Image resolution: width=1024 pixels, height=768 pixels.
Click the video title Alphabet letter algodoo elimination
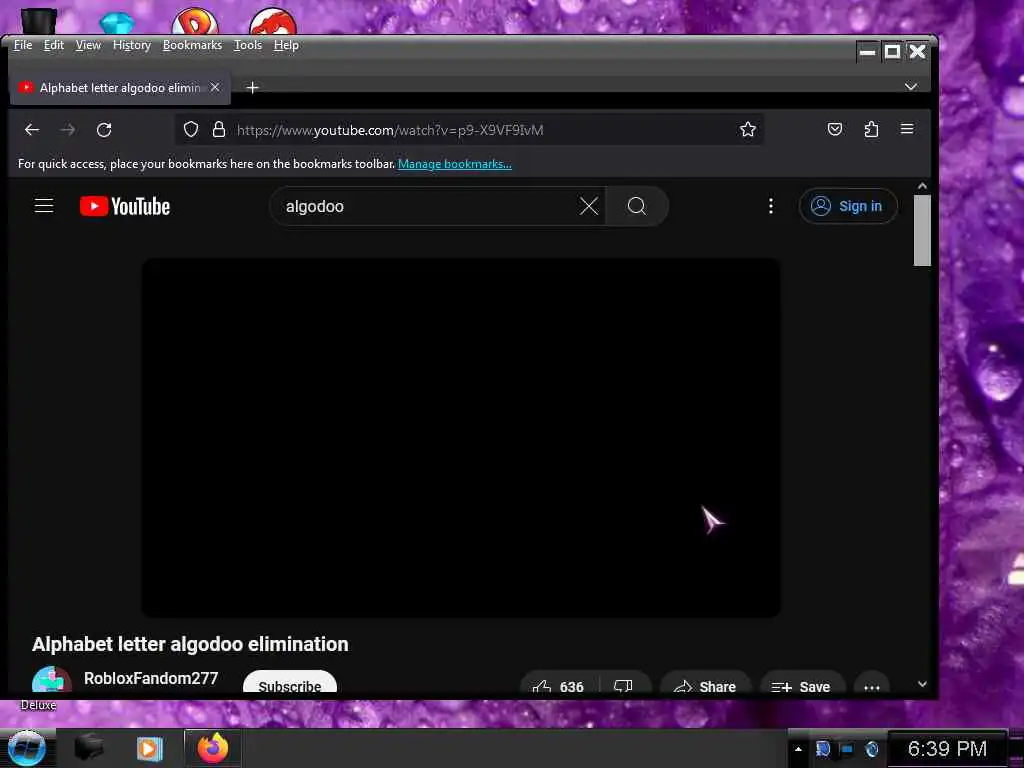point(190,644)
